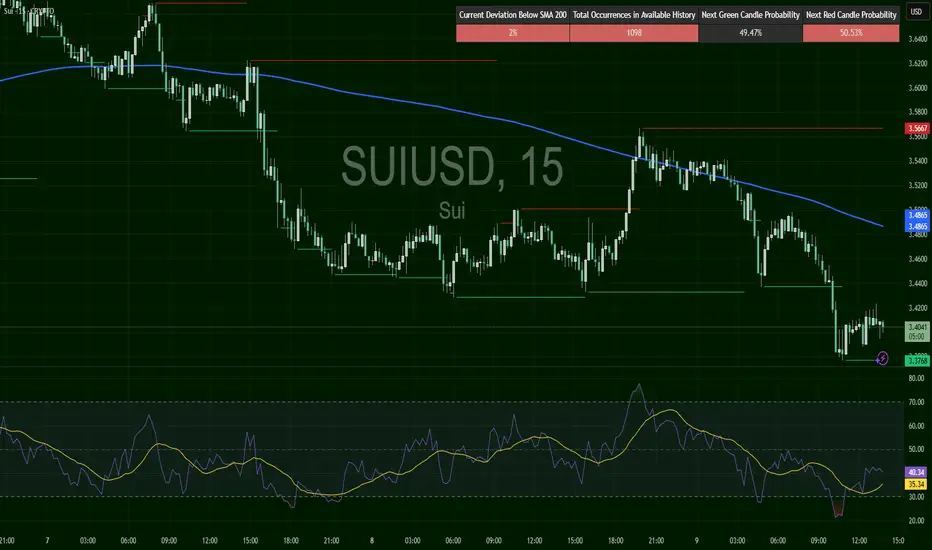This screenshot has width=932, height=550.
Task: Click the purple 40.34 RSI value label
Action: point(916,472)
